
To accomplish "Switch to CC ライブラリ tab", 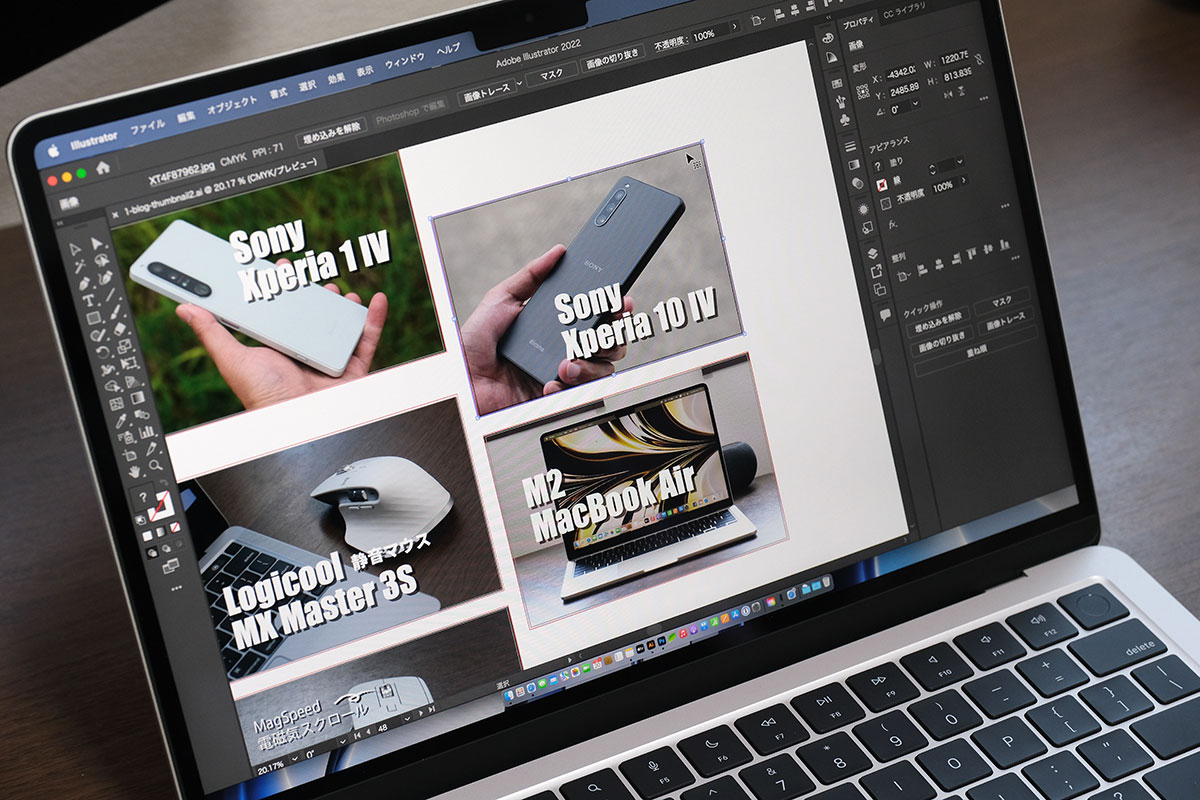I will pyautogui.click(x=904, y=11).
